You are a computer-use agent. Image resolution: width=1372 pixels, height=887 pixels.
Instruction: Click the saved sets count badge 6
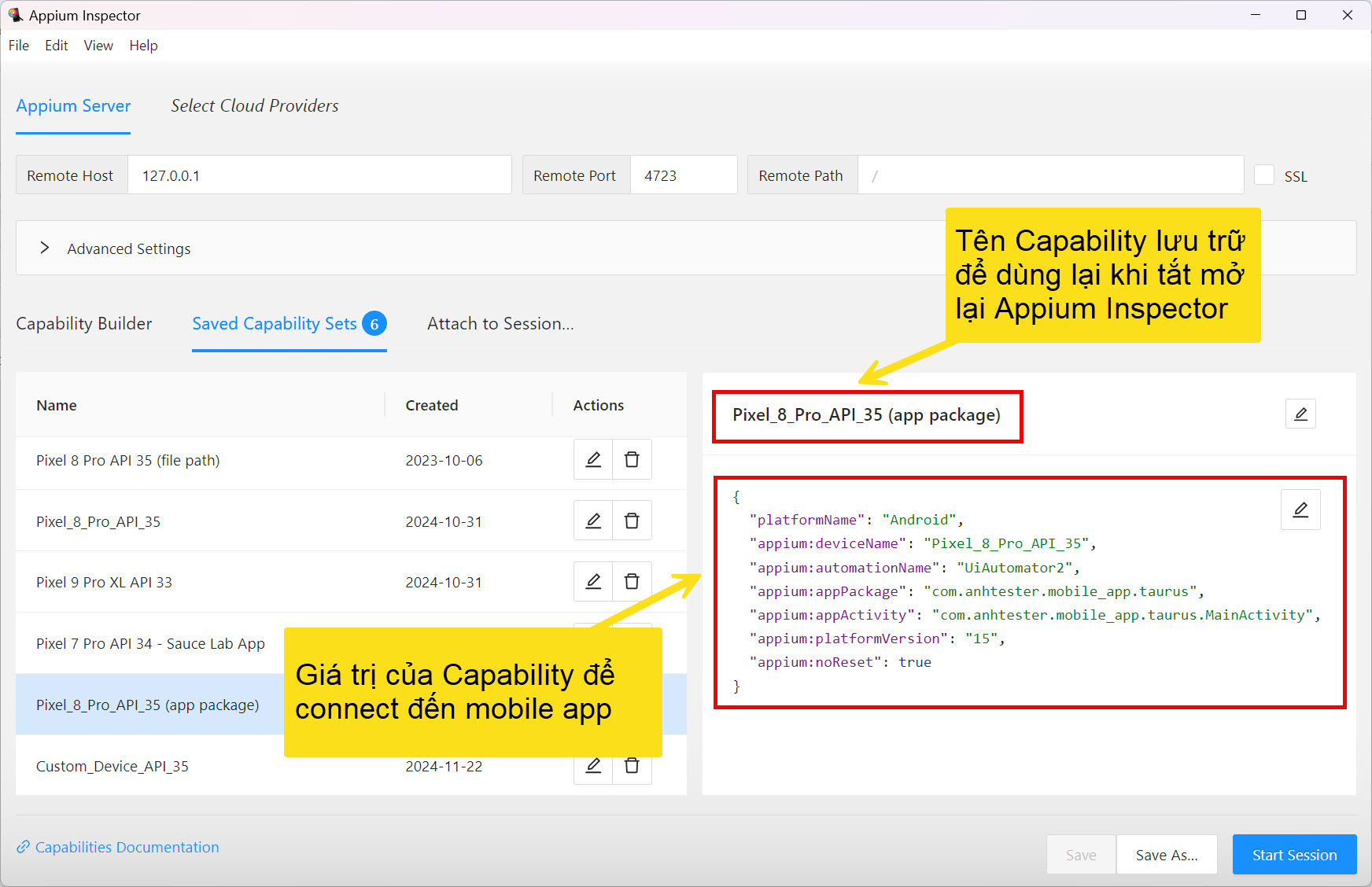coord(374,324)
